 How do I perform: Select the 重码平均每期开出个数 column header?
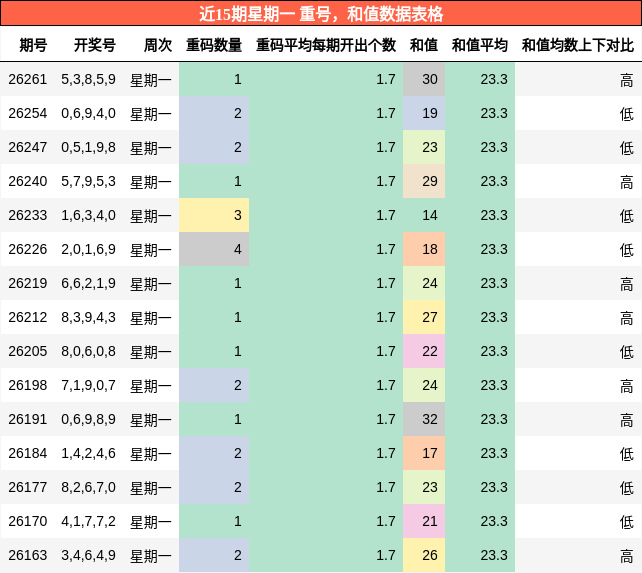click(x=326, y=45)
